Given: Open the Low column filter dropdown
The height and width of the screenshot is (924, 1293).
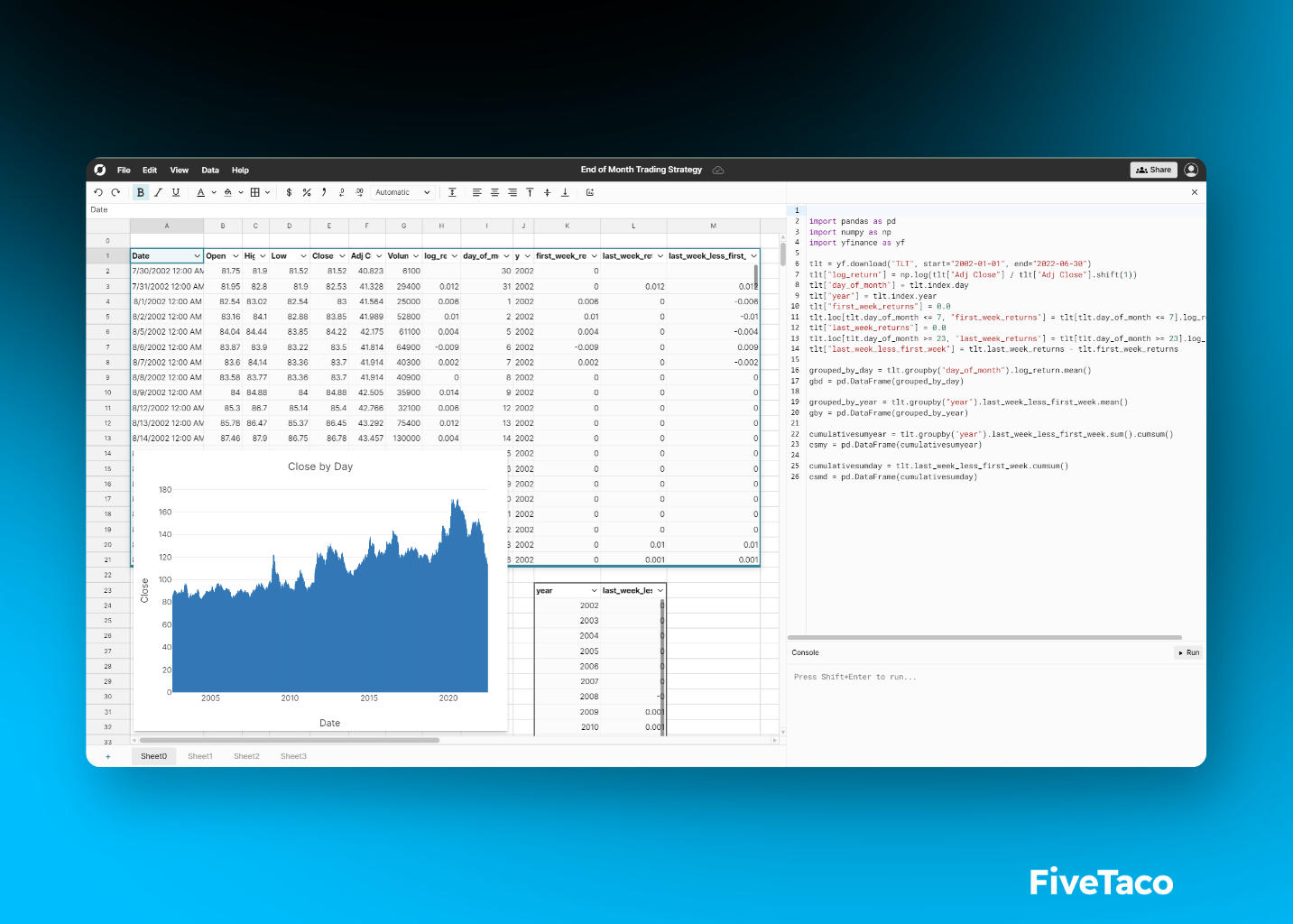Looking at the screenshot, I should click(303, 256).
